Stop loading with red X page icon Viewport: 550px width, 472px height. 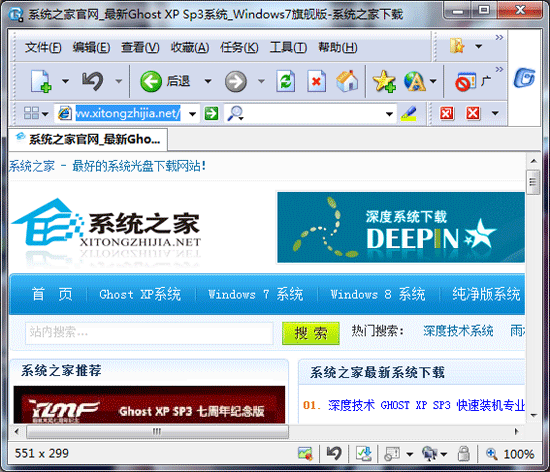point(316,81)
